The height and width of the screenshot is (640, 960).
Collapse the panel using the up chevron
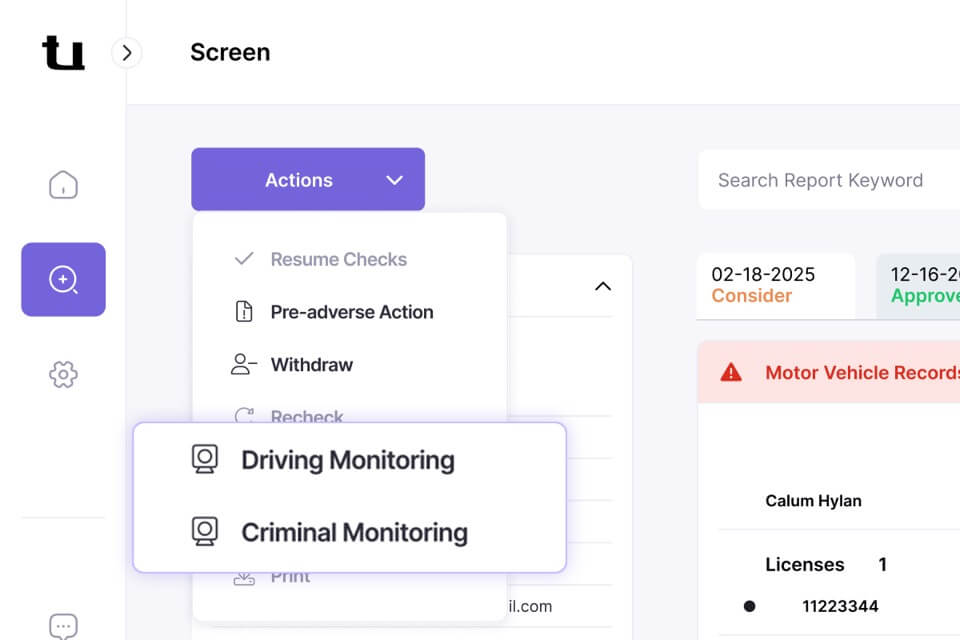coord(602,286)
